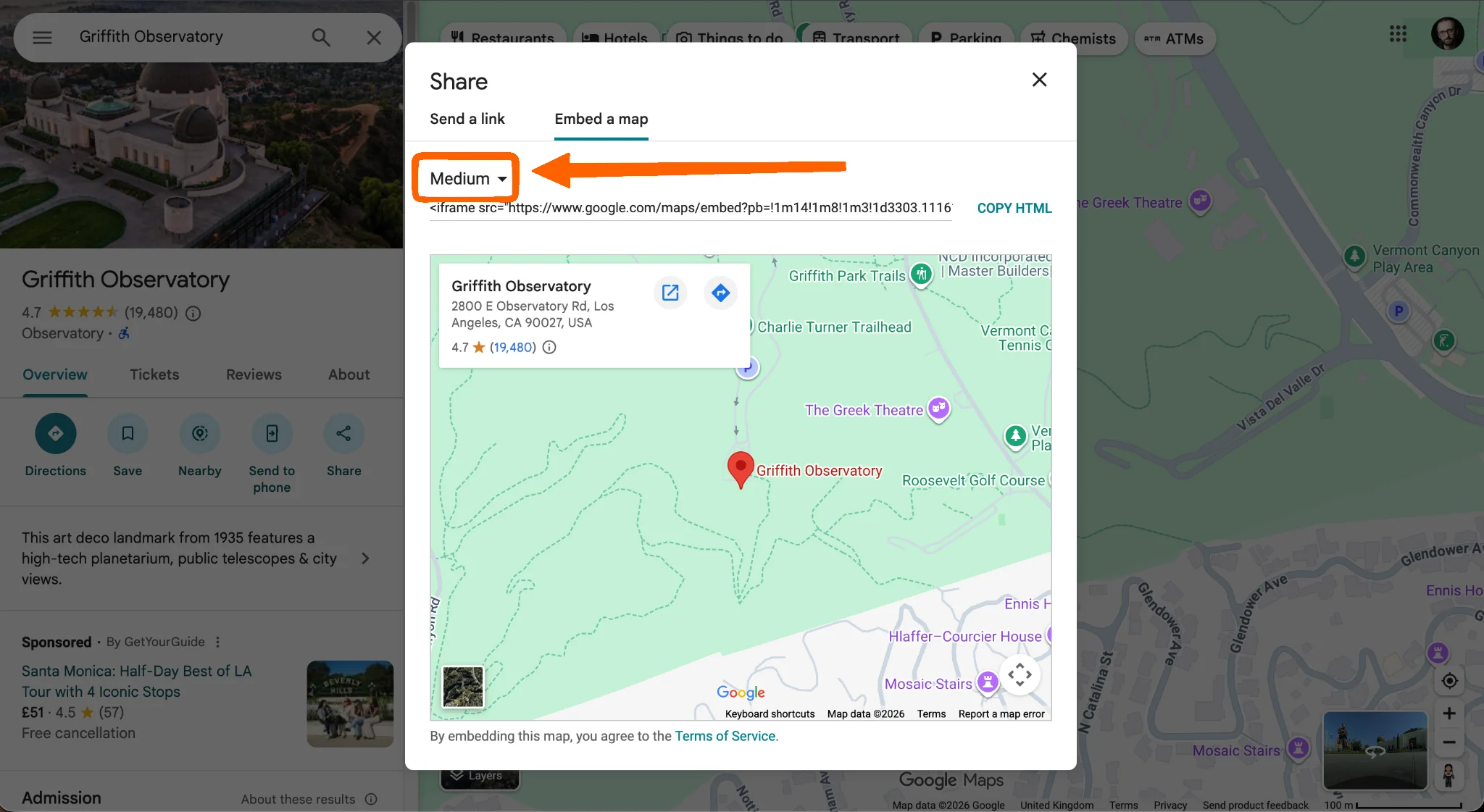Switch to Send a link tab
This screenshot has height=812, width=1484.
pyautogui.click(x=467, y=119)
